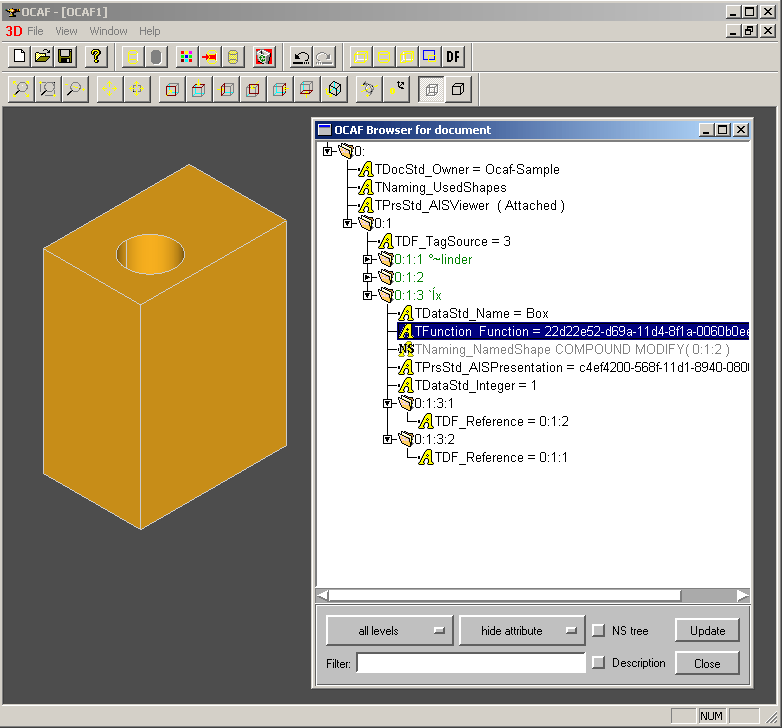Click the Undo arrow icon
The width and height of the screenshot is (782, 728).
coord(299,57)
